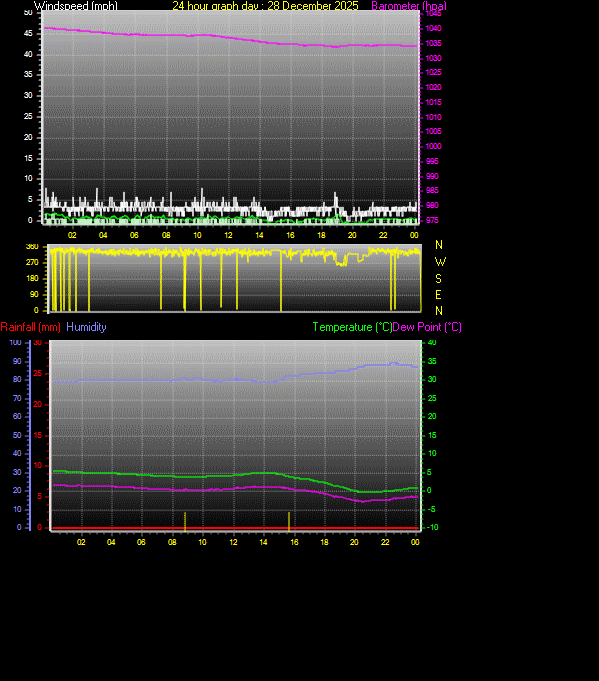Click the "1015" barometer axis value
599x681 pixels.
click(x=433, y=102)
